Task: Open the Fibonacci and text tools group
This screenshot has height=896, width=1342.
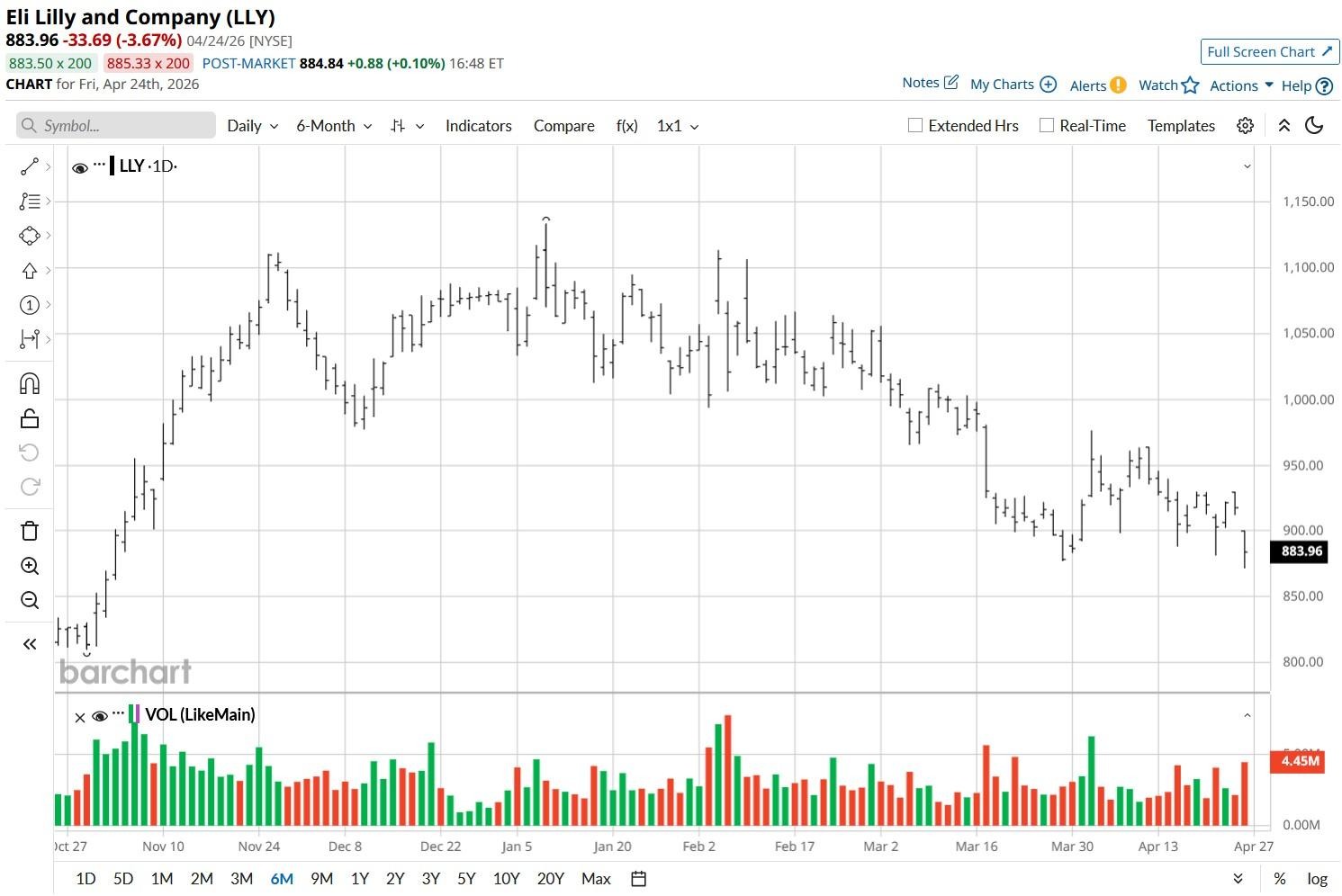Action: tap(30, 202)
